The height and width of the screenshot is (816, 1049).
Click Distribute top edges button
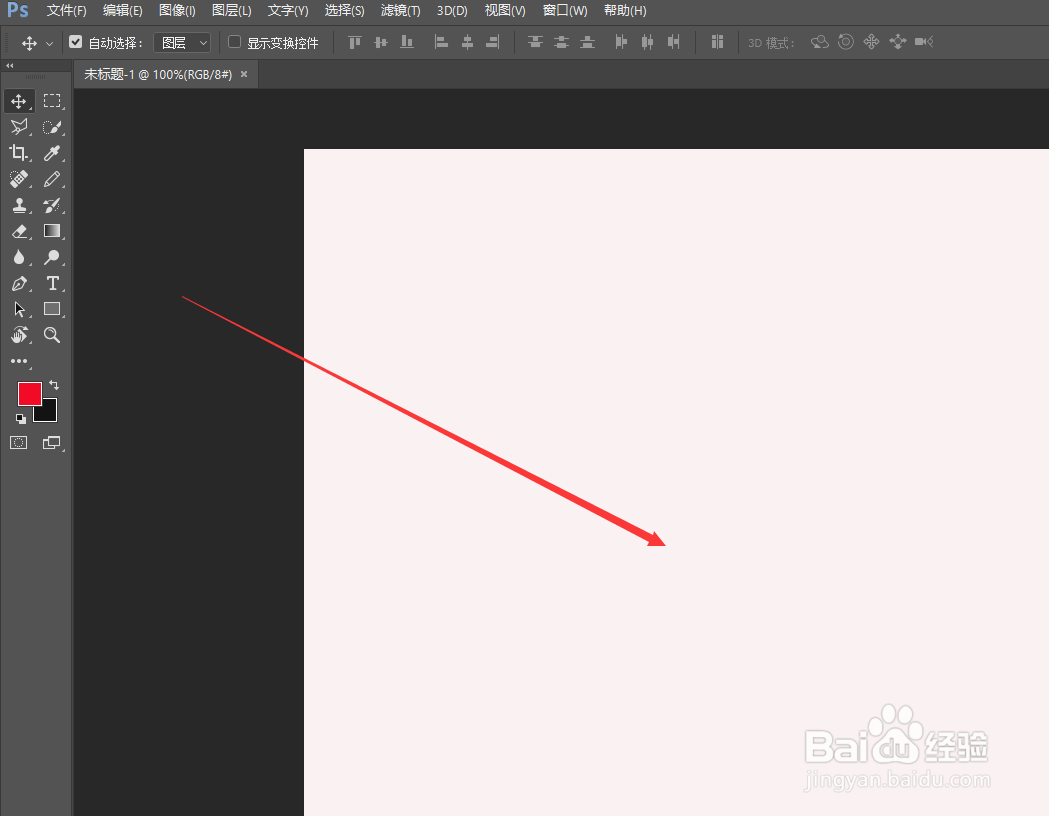point(535,42)
